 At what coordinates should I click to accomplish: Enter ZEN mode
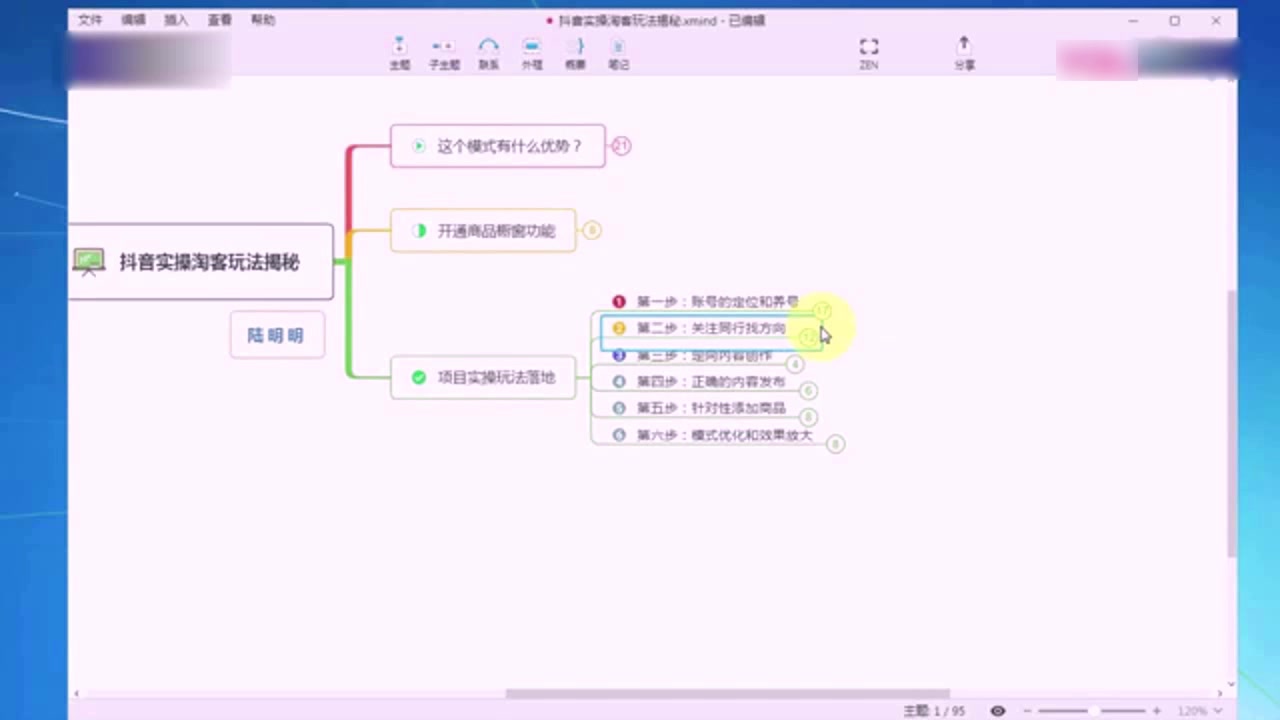pyautogui.click(x=869, y=53)
